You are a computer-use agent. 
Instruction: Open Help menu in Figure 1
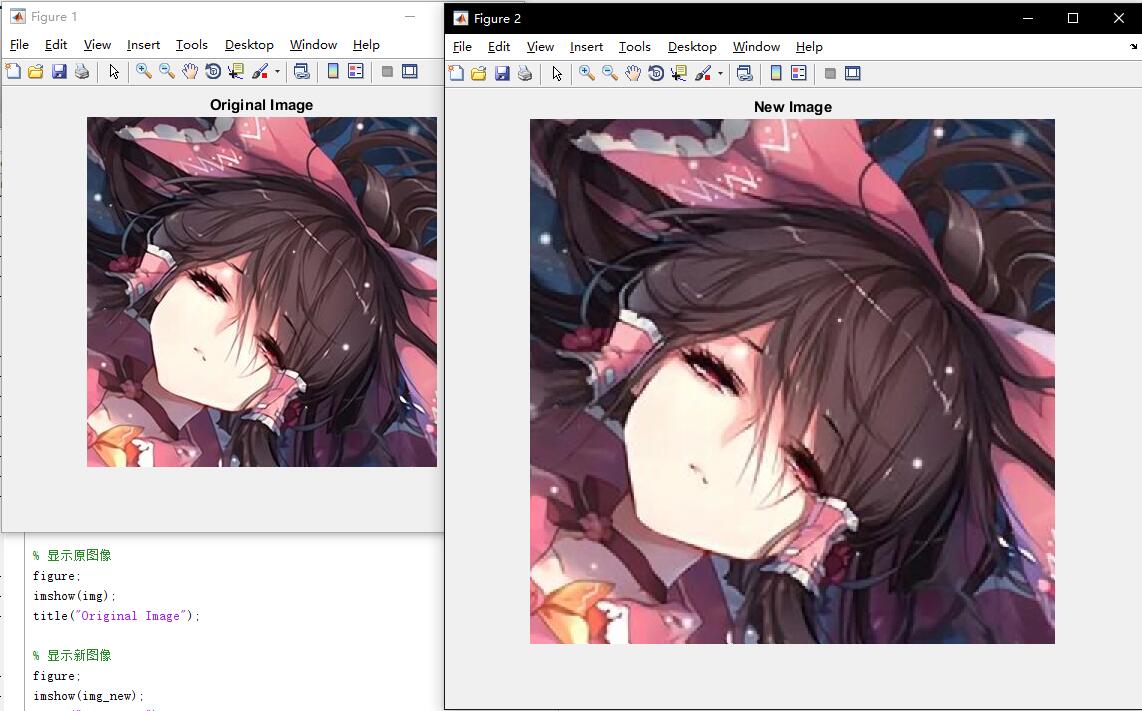click(366, 44)
